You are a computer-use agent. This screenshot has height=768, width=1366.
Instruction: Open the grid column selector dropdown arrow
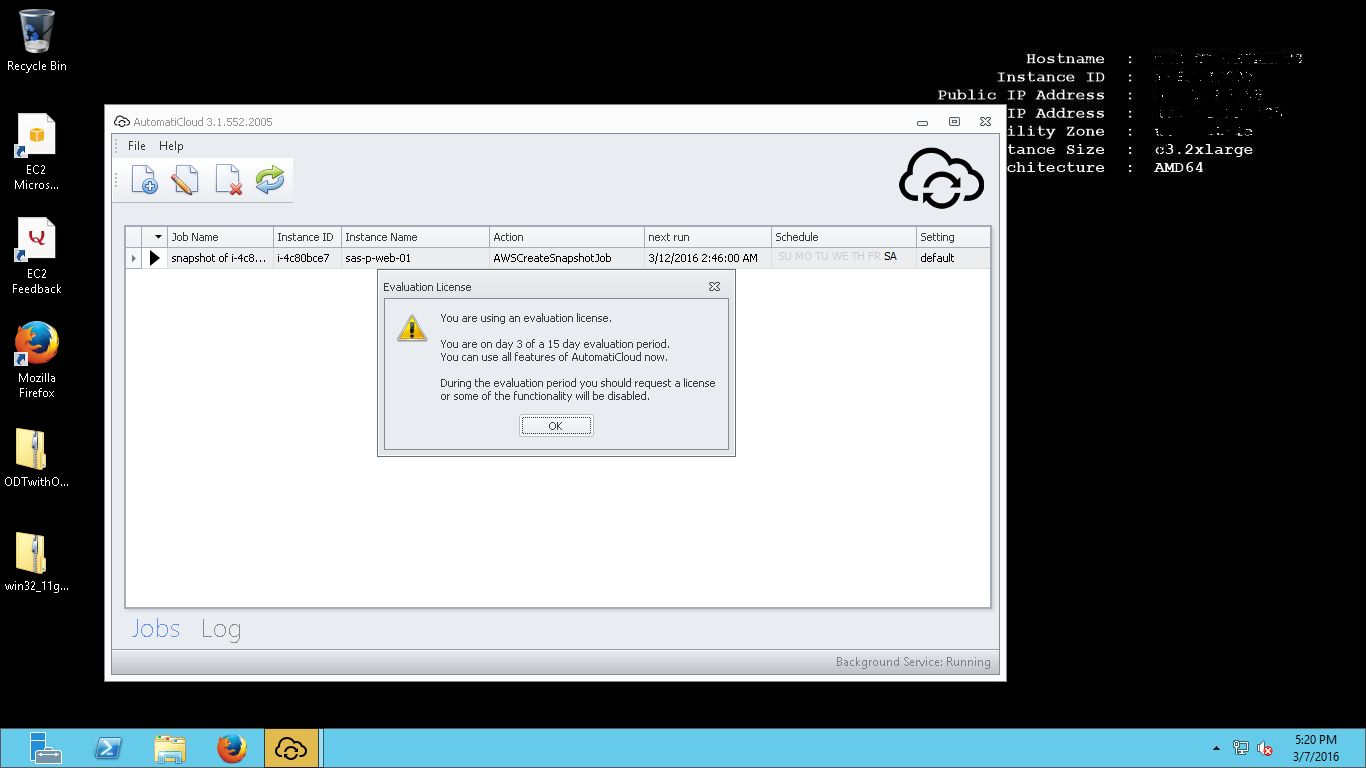pos(158,237)
